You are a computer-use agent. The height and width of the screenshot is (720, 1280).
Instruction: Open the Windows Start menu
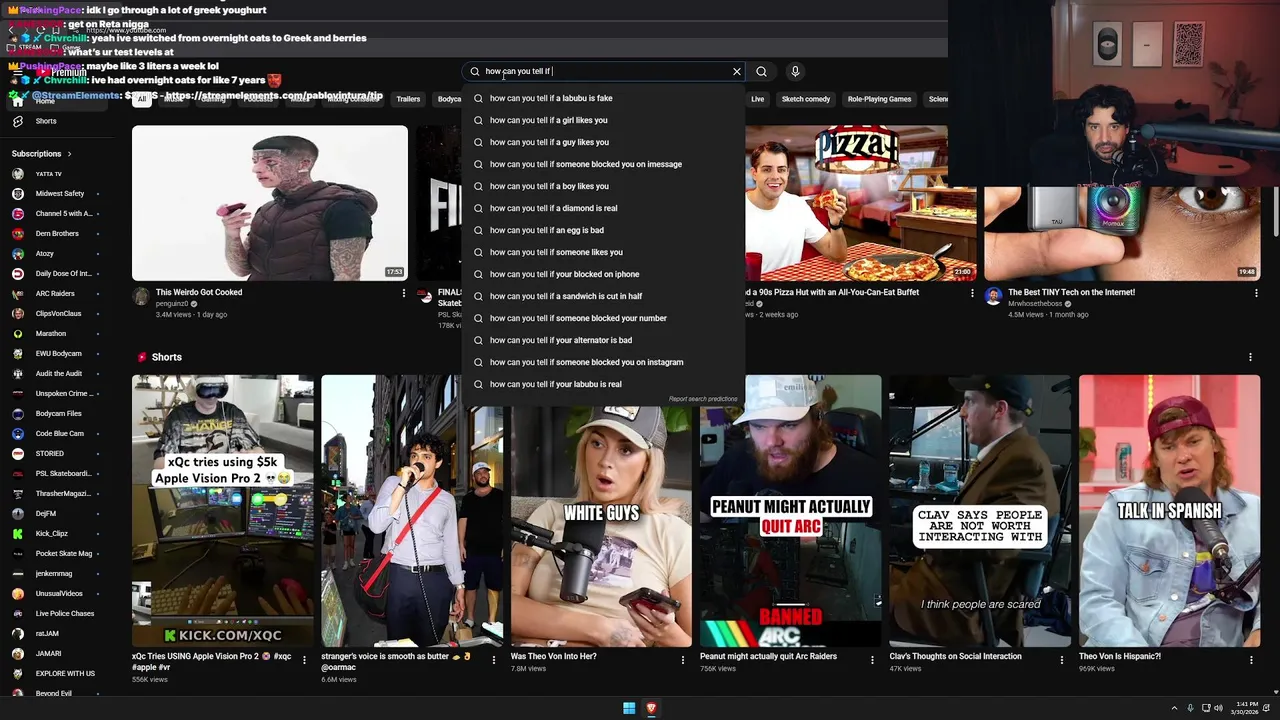point(629,708)
